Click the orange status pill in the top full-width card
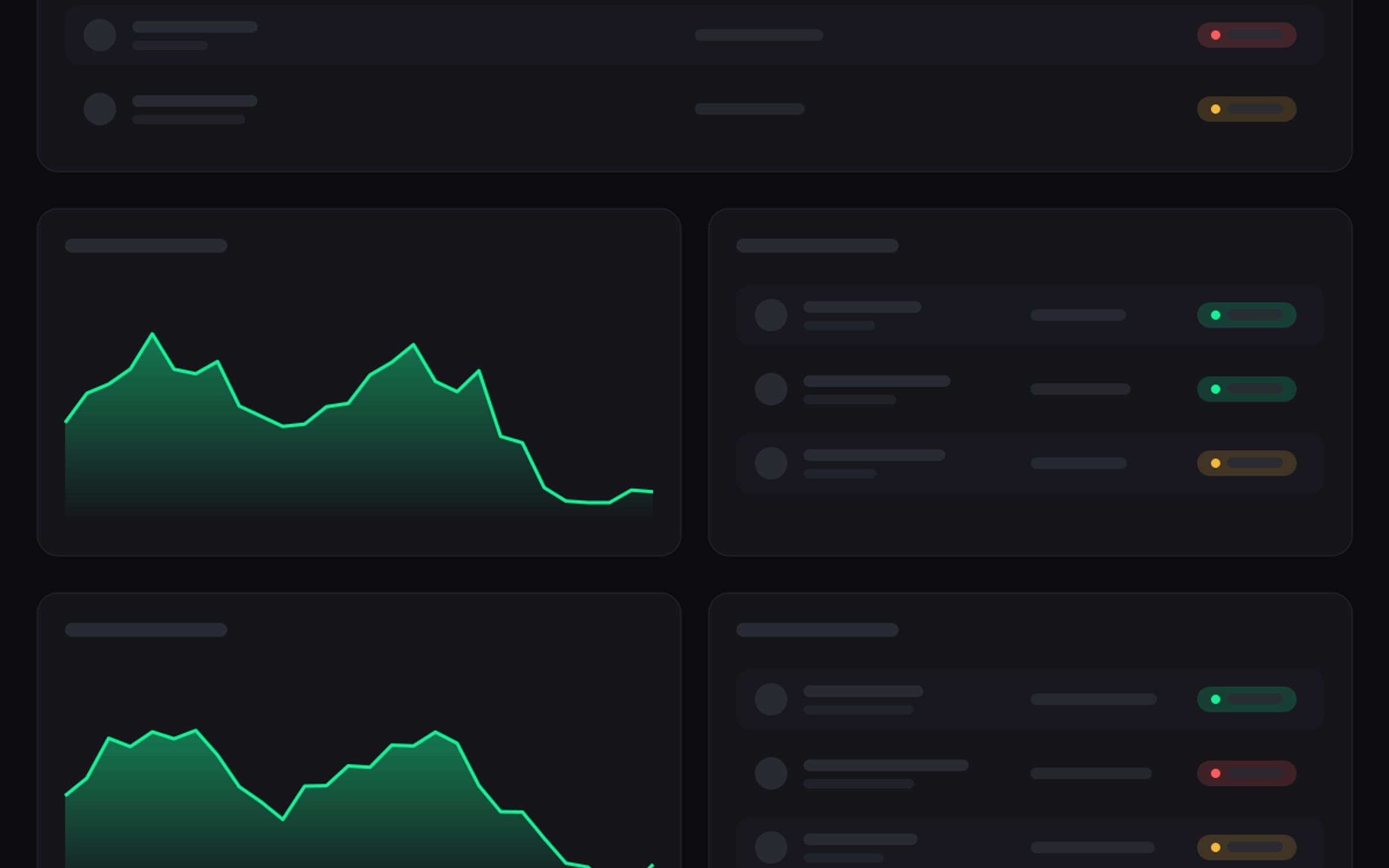Screen dimensions: 1389x868 pyautogui.click(x=1247, y=109)
